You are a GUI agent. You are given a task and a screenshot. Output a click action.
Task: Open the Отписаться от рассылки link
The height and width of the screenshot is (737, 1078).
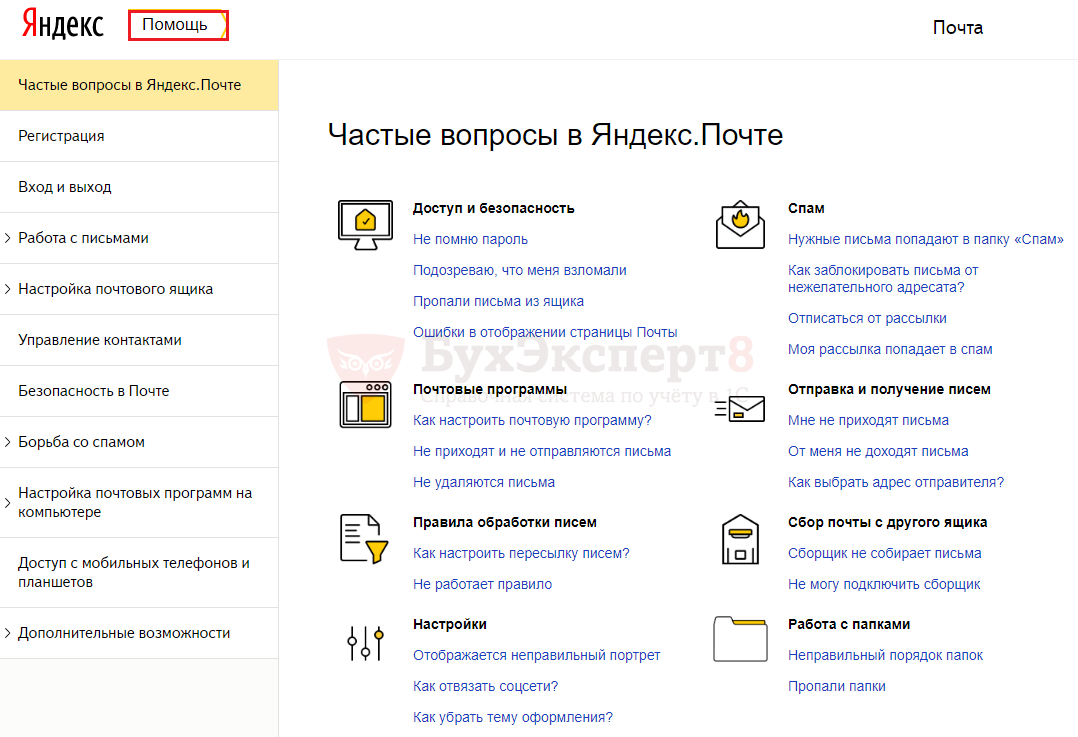pyautogui.click(x=867, y=318)
